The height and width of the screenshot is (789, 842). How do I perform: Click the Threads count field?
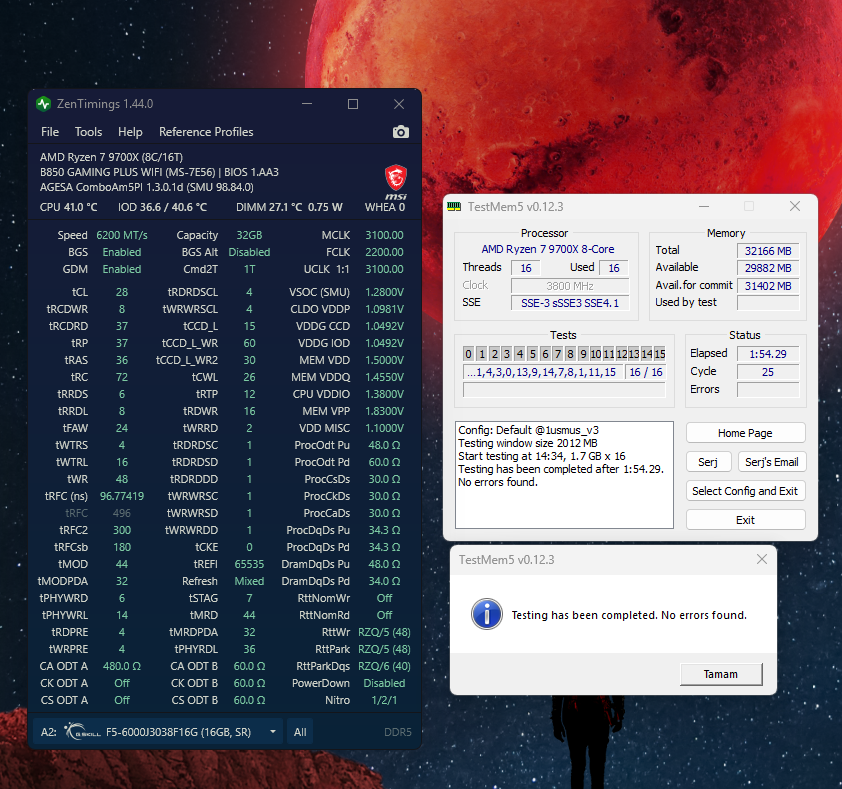(x=526, y=268)
